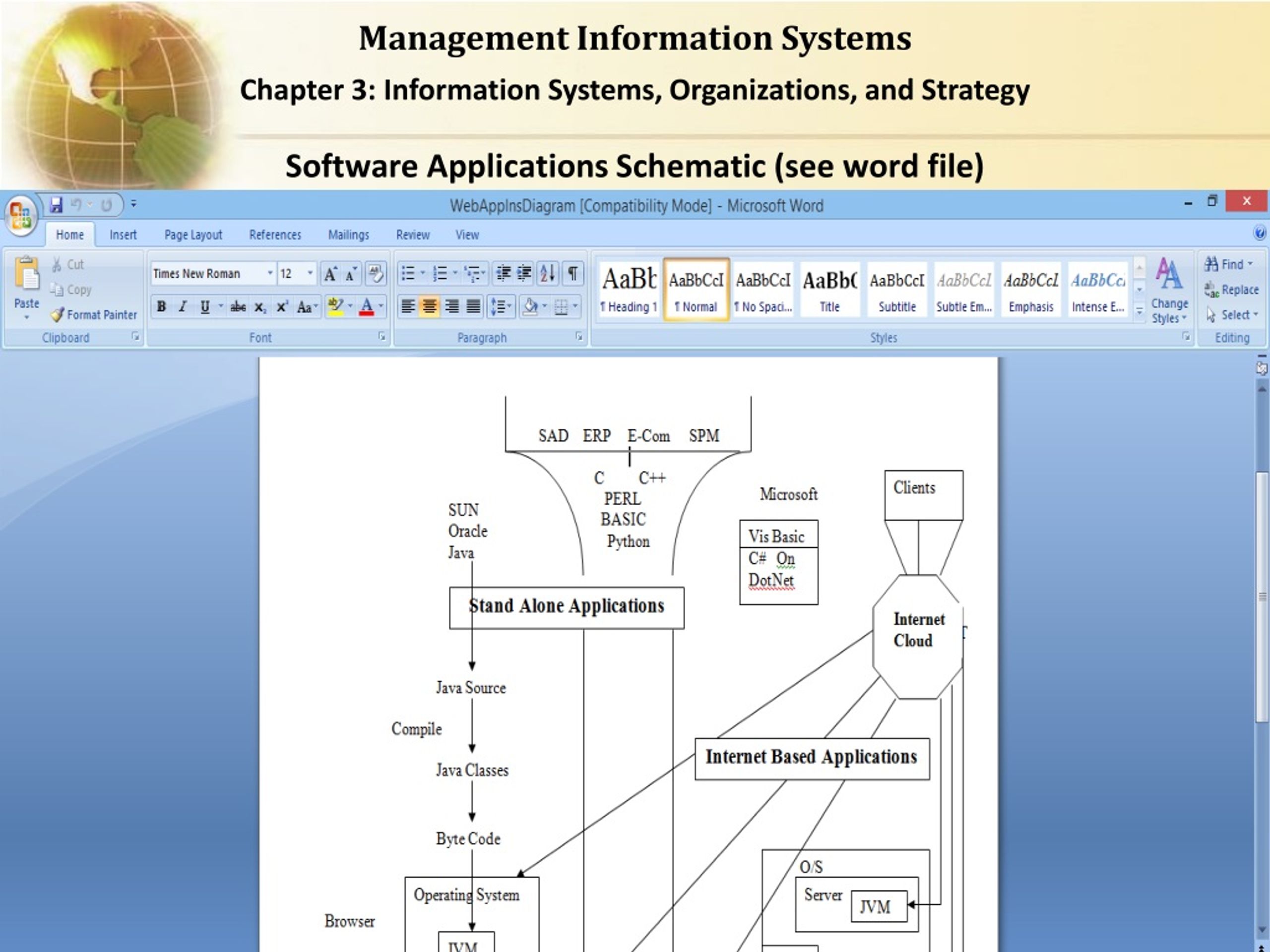
Task: Apply subscript formatting
Action: pos(260,307)
